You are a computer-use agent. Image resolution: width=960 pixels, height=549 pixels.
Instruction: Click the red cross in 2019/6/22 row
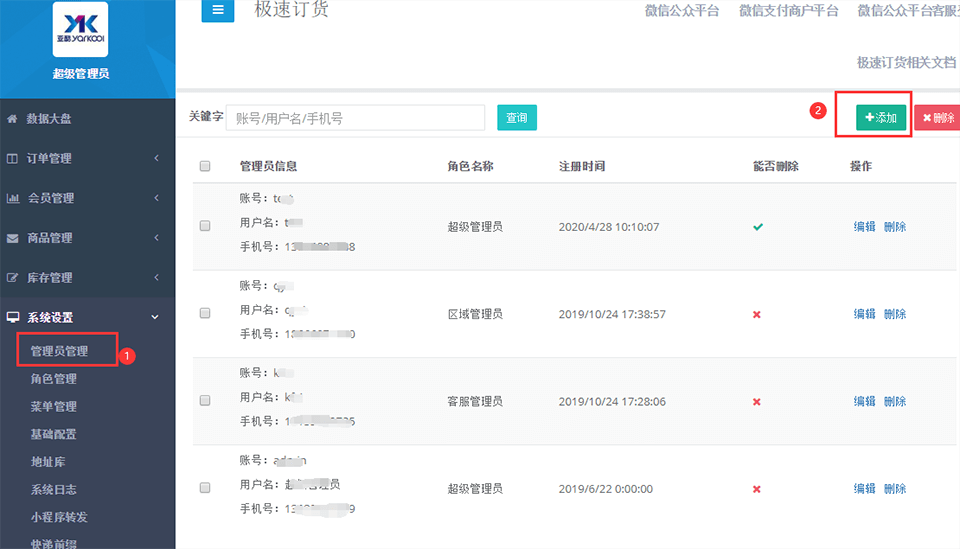(757, 490)
